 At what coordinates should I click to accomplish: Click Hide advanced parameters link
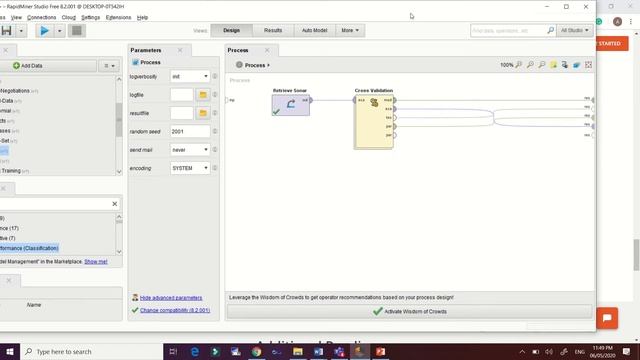click(x=171, y=298)
